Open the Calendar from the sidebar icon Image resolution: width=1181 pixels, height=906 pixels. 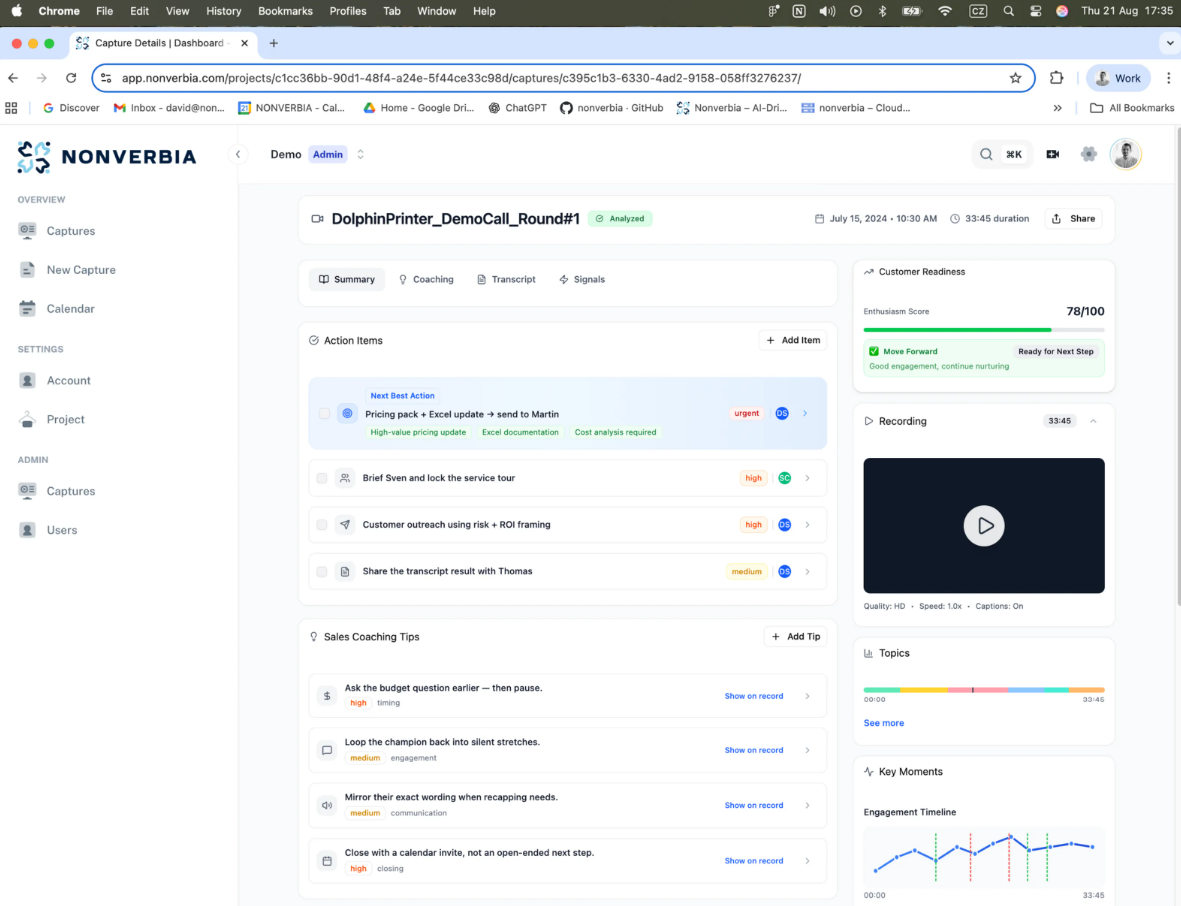click(27, 308)
